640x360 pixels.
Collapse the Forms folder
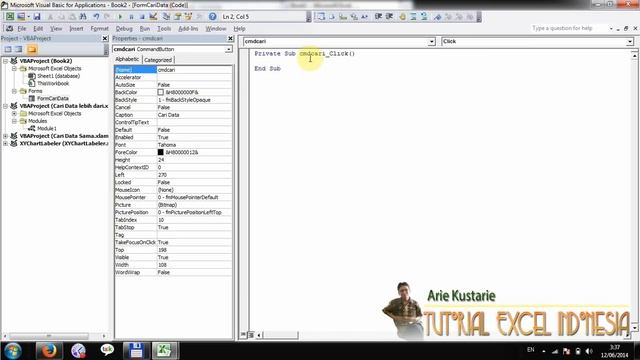coord(14,91)
